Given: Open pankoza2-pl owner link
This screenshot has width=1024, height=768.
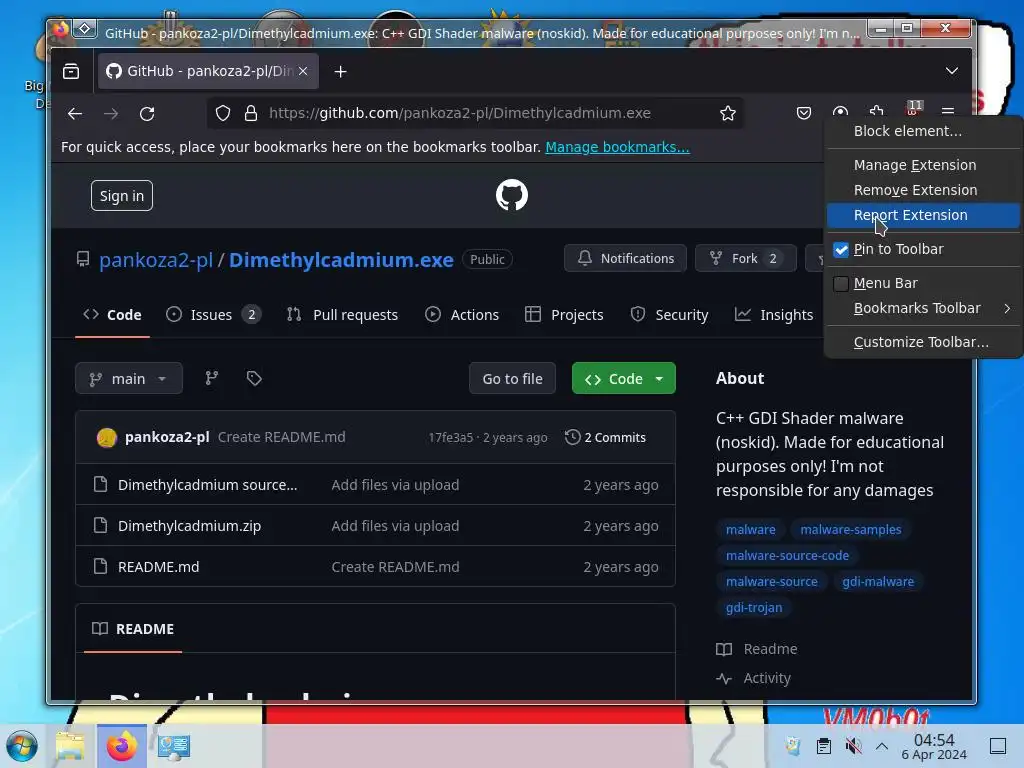Looking at the screenshot, I should [156, 260].
